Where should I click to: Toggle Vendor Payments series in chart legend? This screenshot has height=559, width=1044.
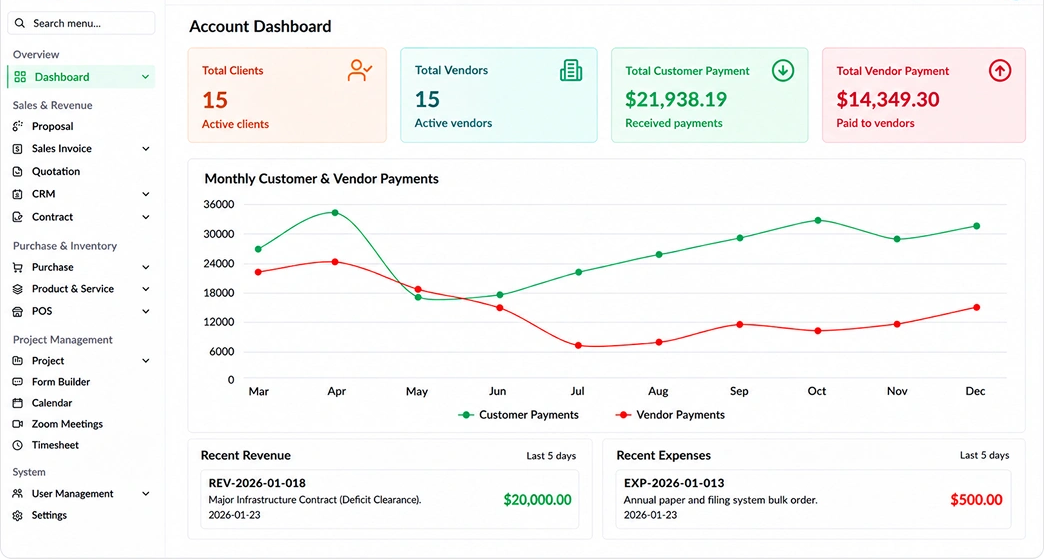[x=670, y=415]
